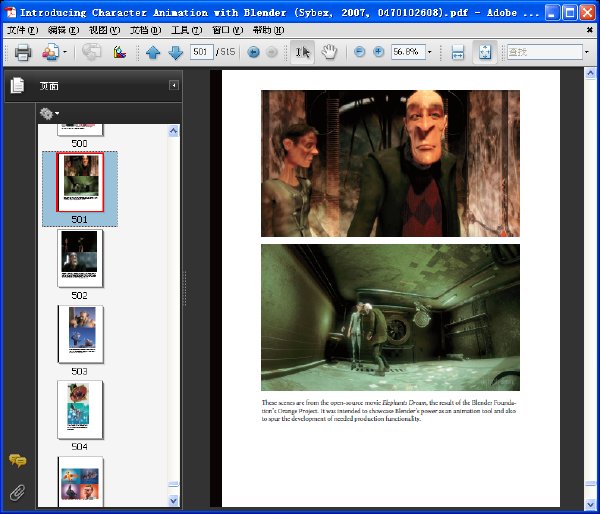Click the 查找 find search box
The image size is (600, 514).
click(545, 52)
